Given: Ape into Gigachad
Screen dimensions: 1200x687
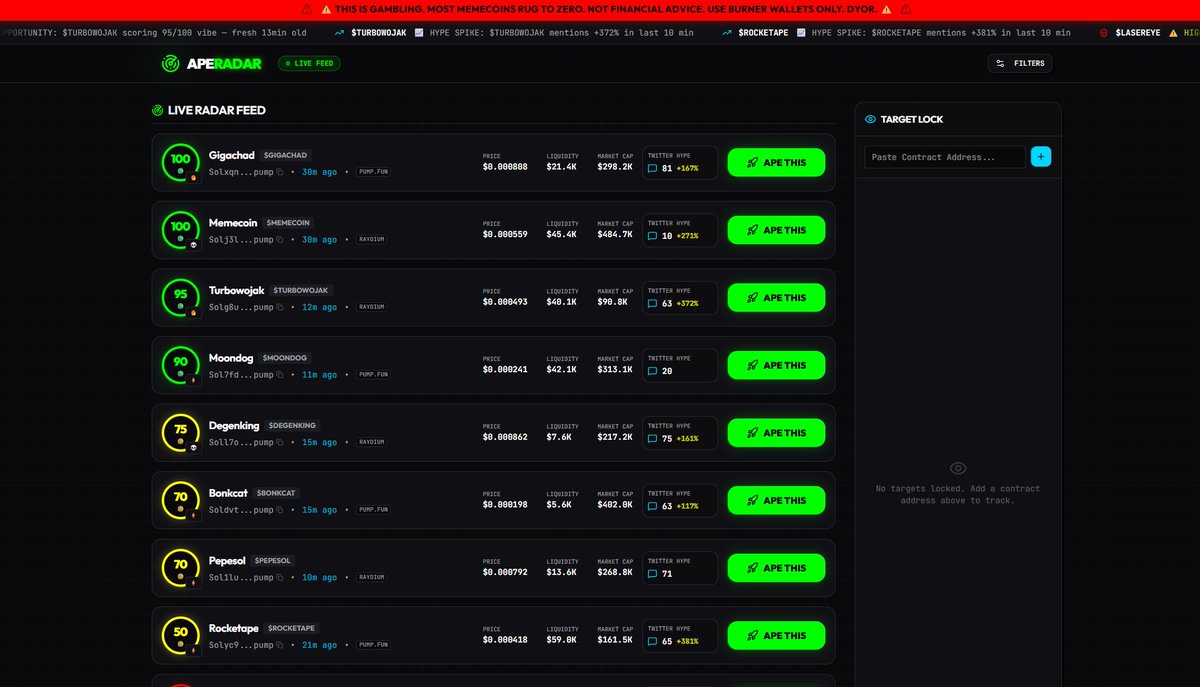Looking at the screenshot, I should tap(776, 163).
